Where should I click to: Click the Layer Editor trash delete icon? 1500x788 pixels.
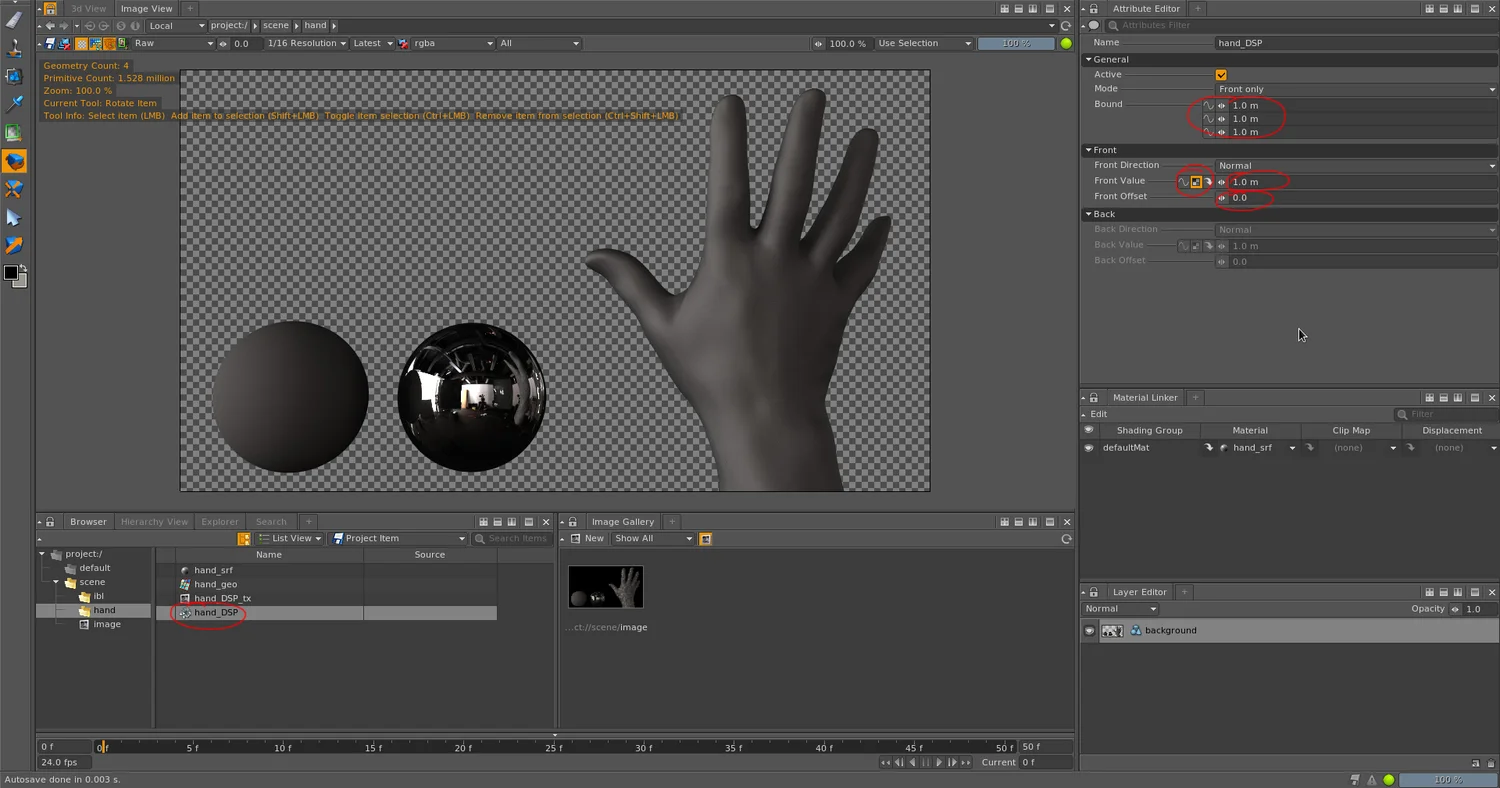click(1490, 763)
